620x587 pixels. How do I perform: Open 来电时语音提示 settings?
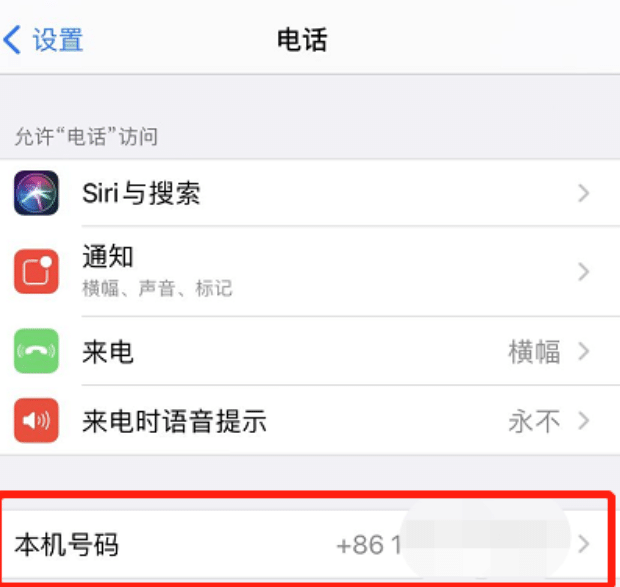point(310,420)
